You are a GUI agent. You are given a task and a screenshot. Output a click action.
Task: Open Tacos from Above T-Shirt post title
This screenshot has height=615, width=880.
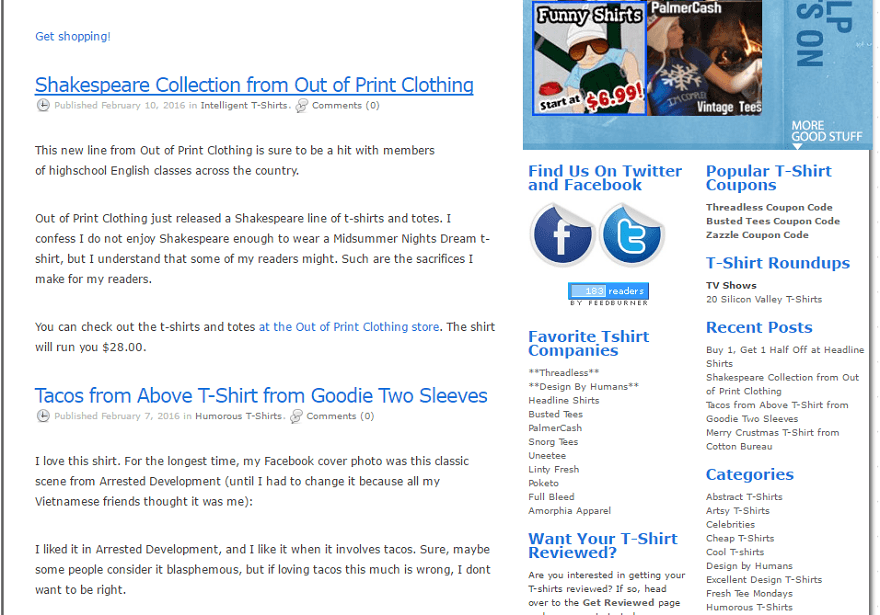coord(261,396)
